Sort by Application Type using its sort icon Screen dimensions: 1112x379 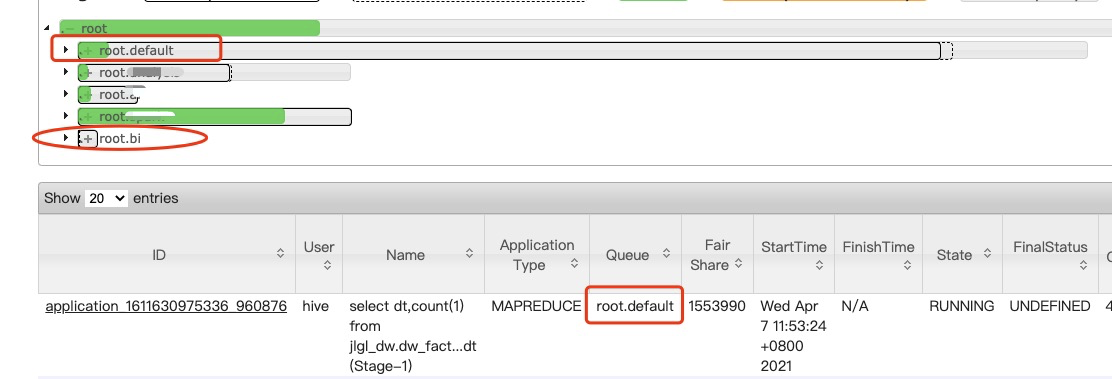point(574,264)
